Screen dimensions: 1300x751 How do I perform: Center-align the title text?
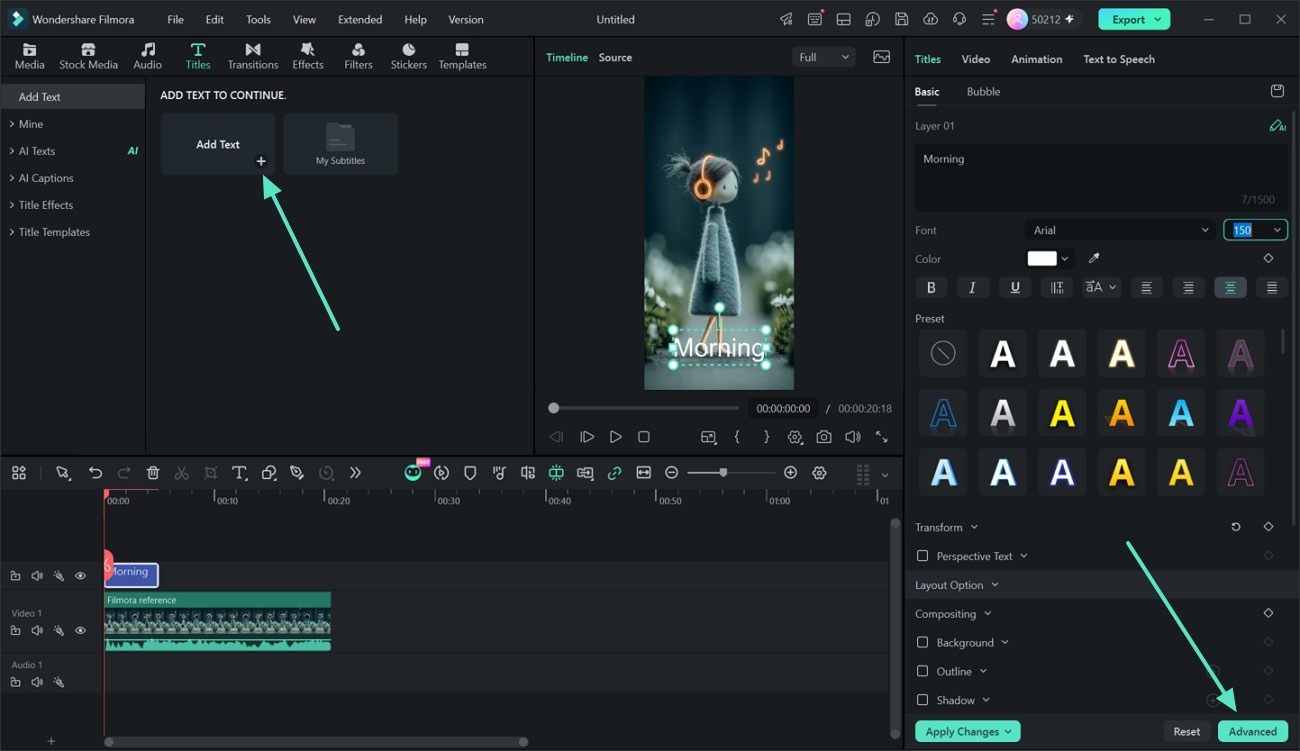click(1230, 288)
